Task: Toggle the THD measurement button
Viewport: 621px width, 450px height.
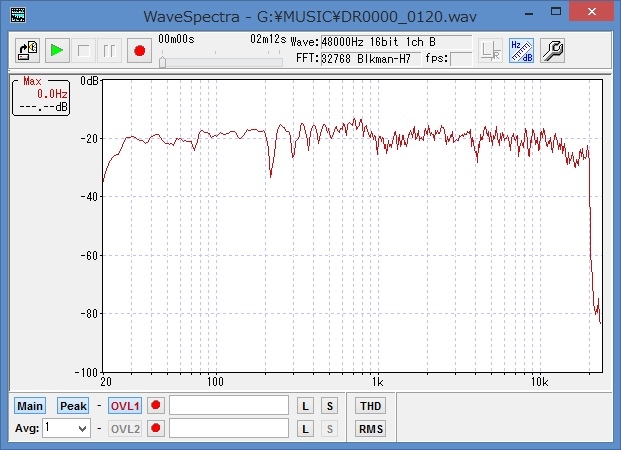Action: click(x=371, y=406)
